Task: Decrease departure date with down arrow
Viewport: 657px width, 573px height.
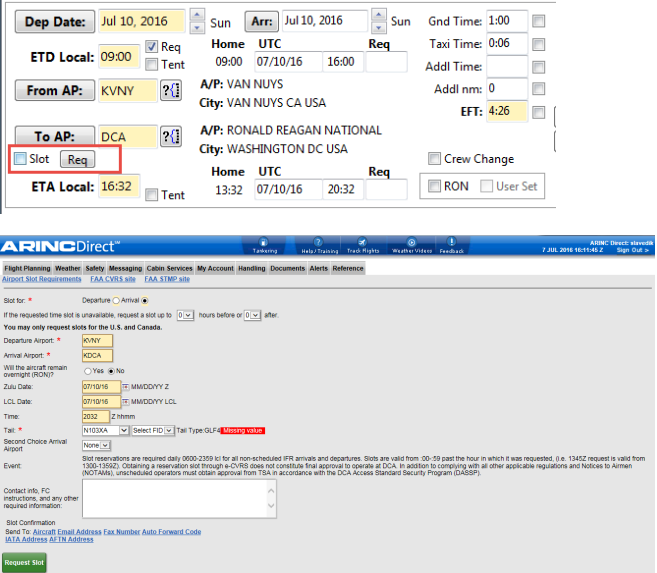Action: (x=197, y=28)
